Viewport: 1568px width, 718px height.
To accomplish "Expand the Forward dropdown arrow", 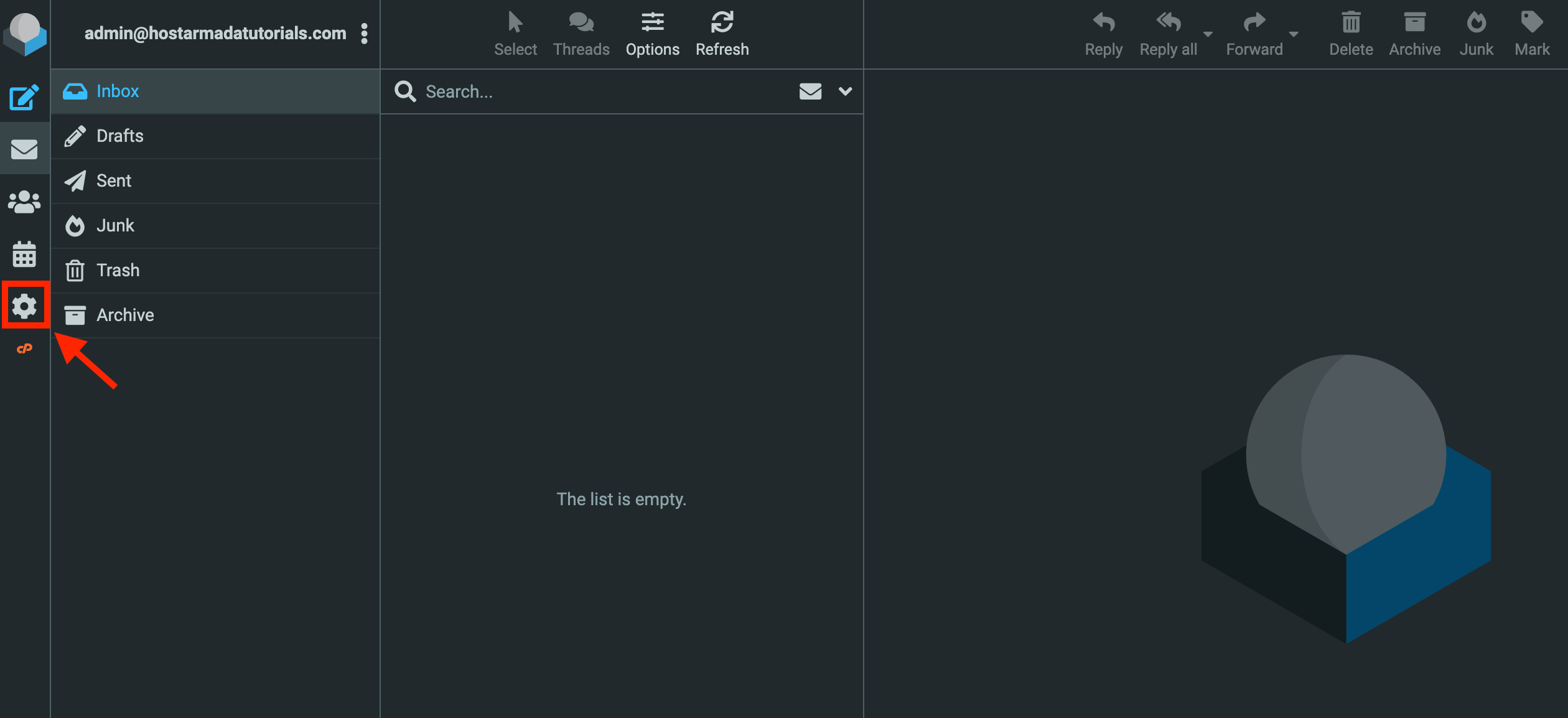I will pos(1294,34).
